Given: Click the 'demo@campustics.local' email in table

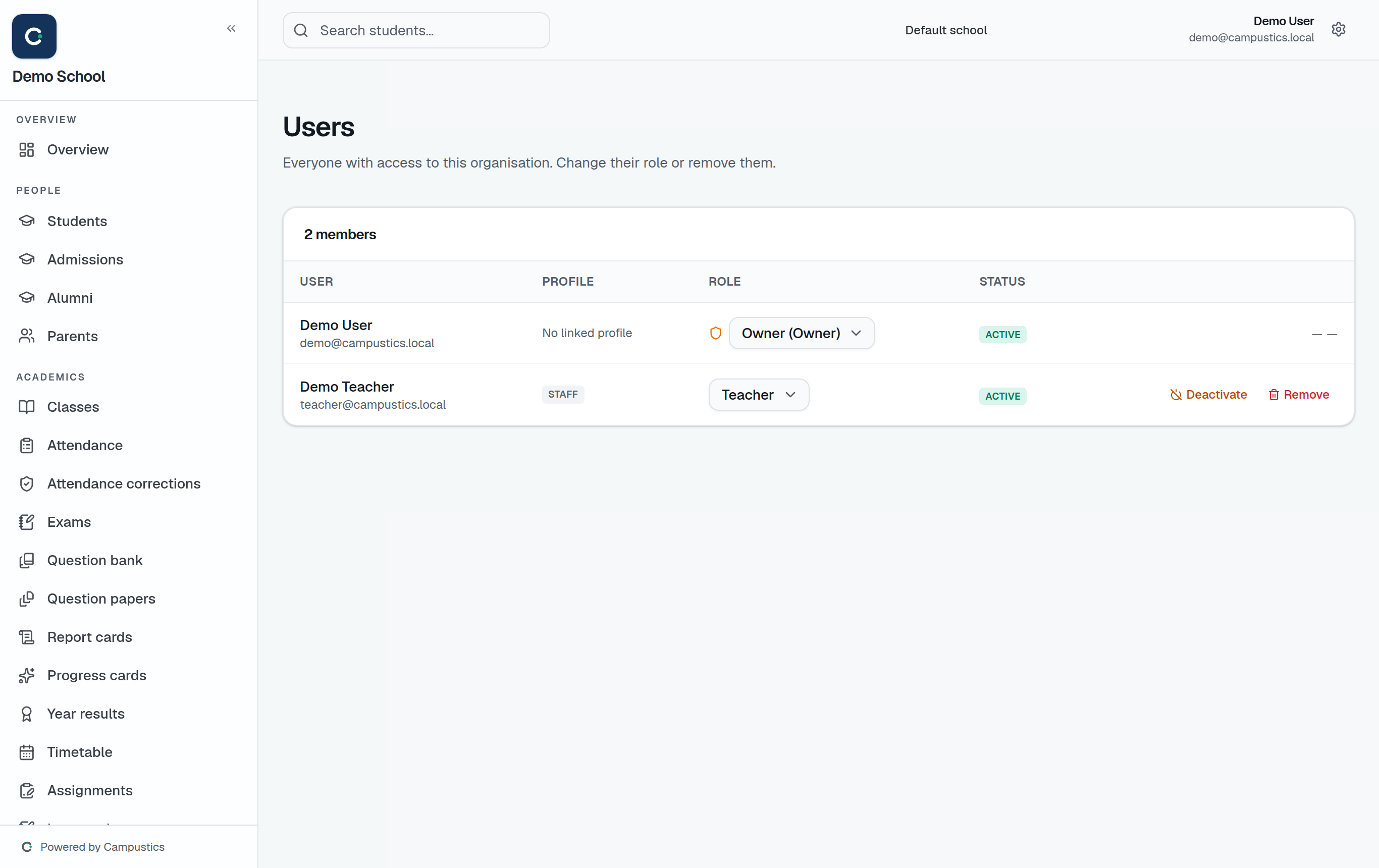Looking at the screenshot, I should point(367,343).
